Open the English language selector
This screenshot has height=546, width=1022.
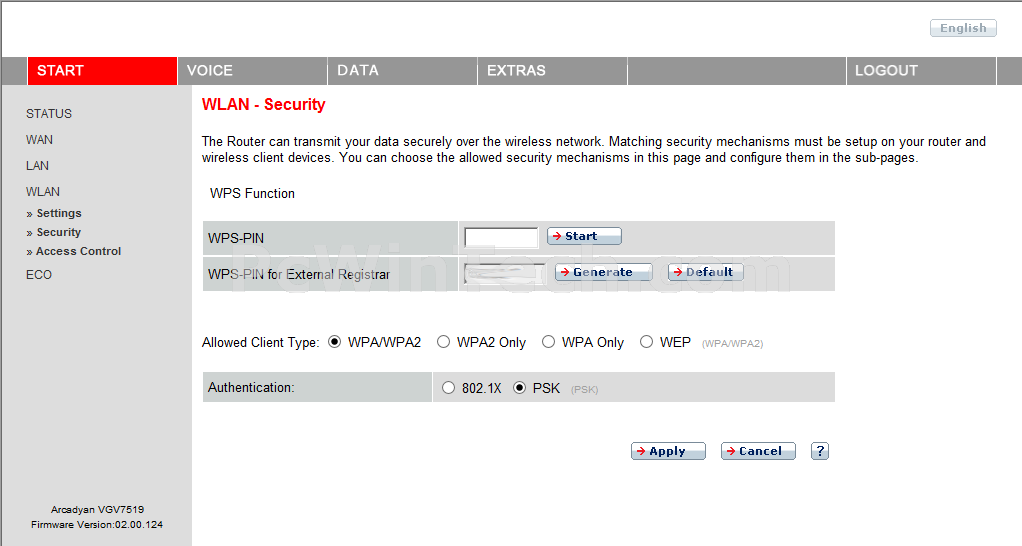(963, 29)
